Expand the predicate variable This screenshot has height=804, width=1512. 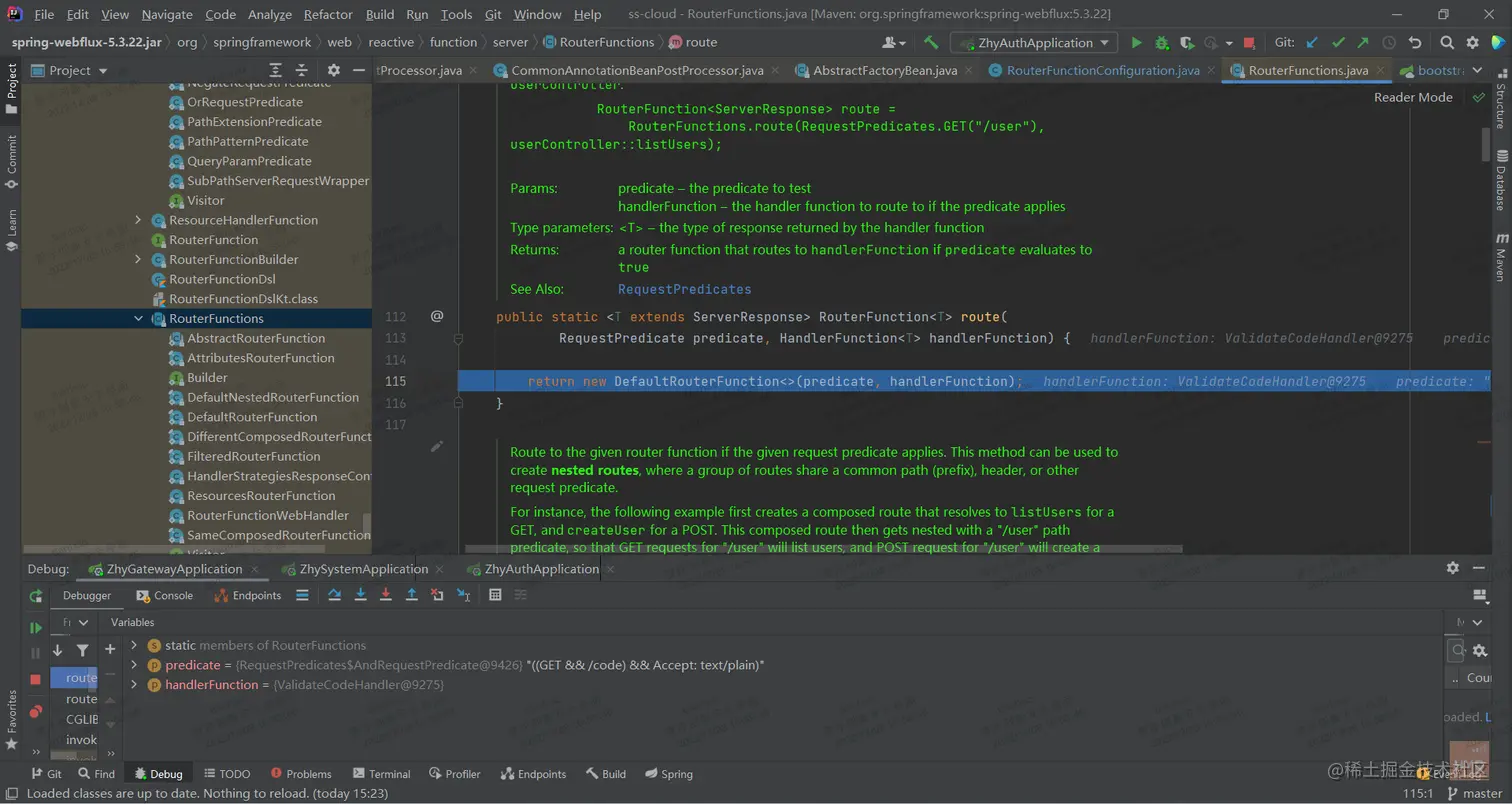coord(134,665)
